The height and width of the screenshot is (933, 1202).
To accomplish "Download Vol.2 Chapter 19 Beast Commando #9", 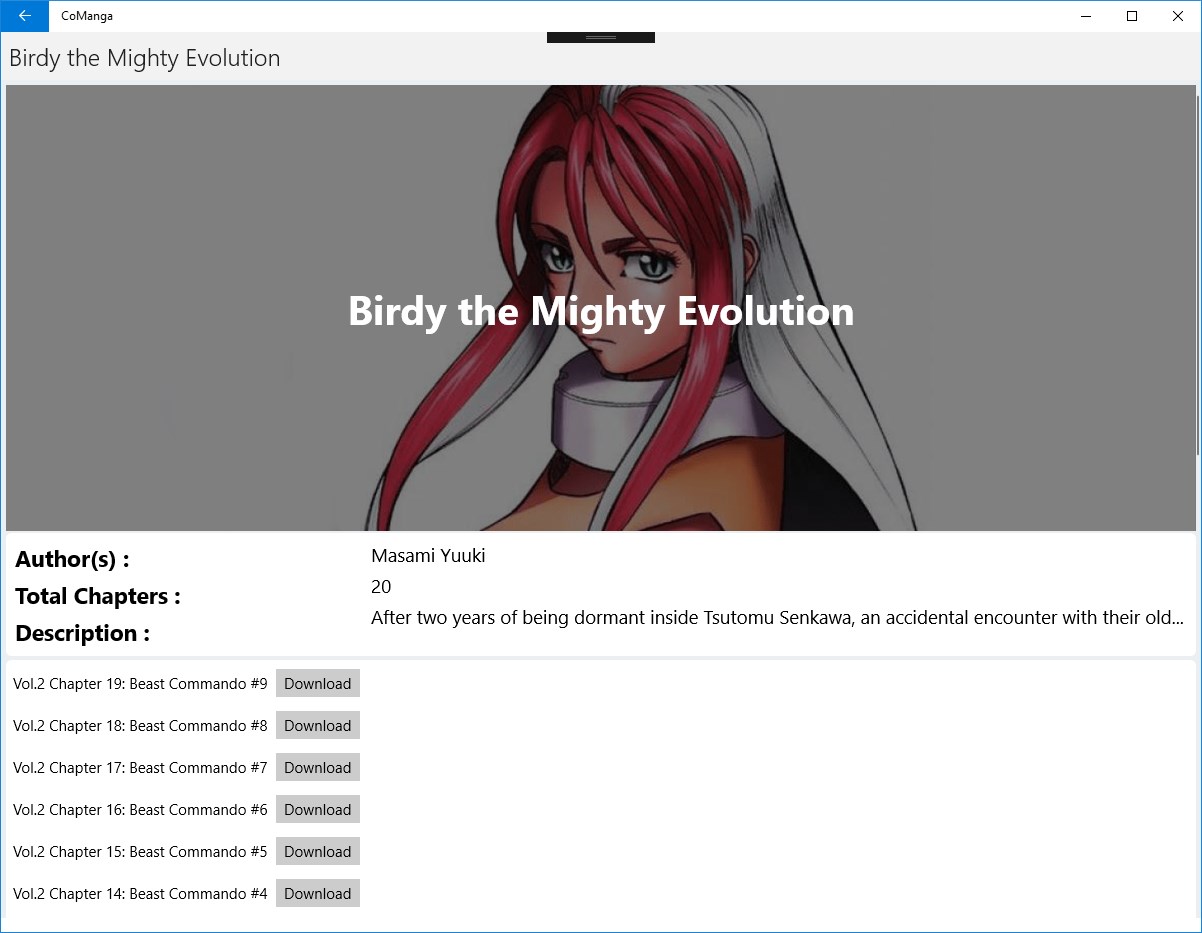I will (x=318, y=684).
